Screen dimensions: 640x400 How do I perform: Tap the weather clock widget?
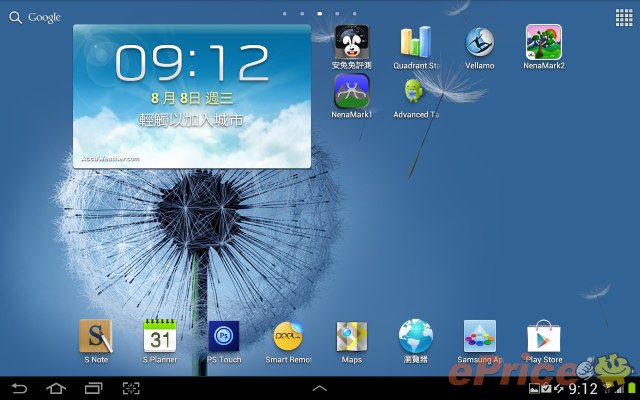192,96
